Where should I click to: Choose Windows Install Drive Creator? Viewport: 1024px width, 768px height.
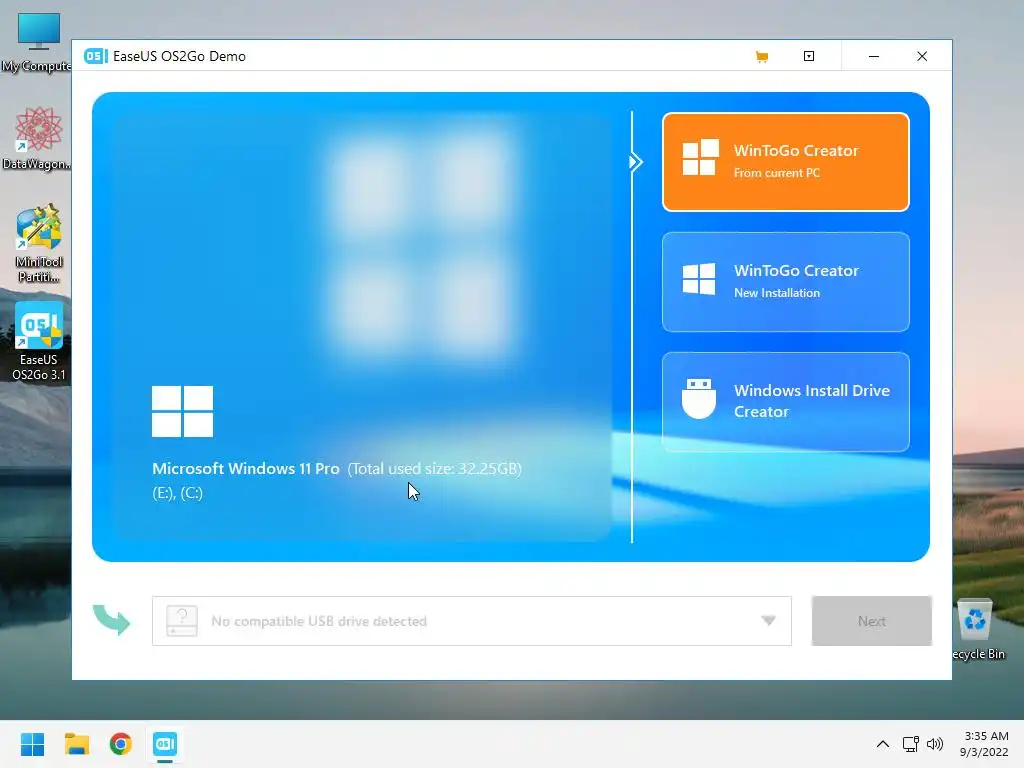coord(786,402)
